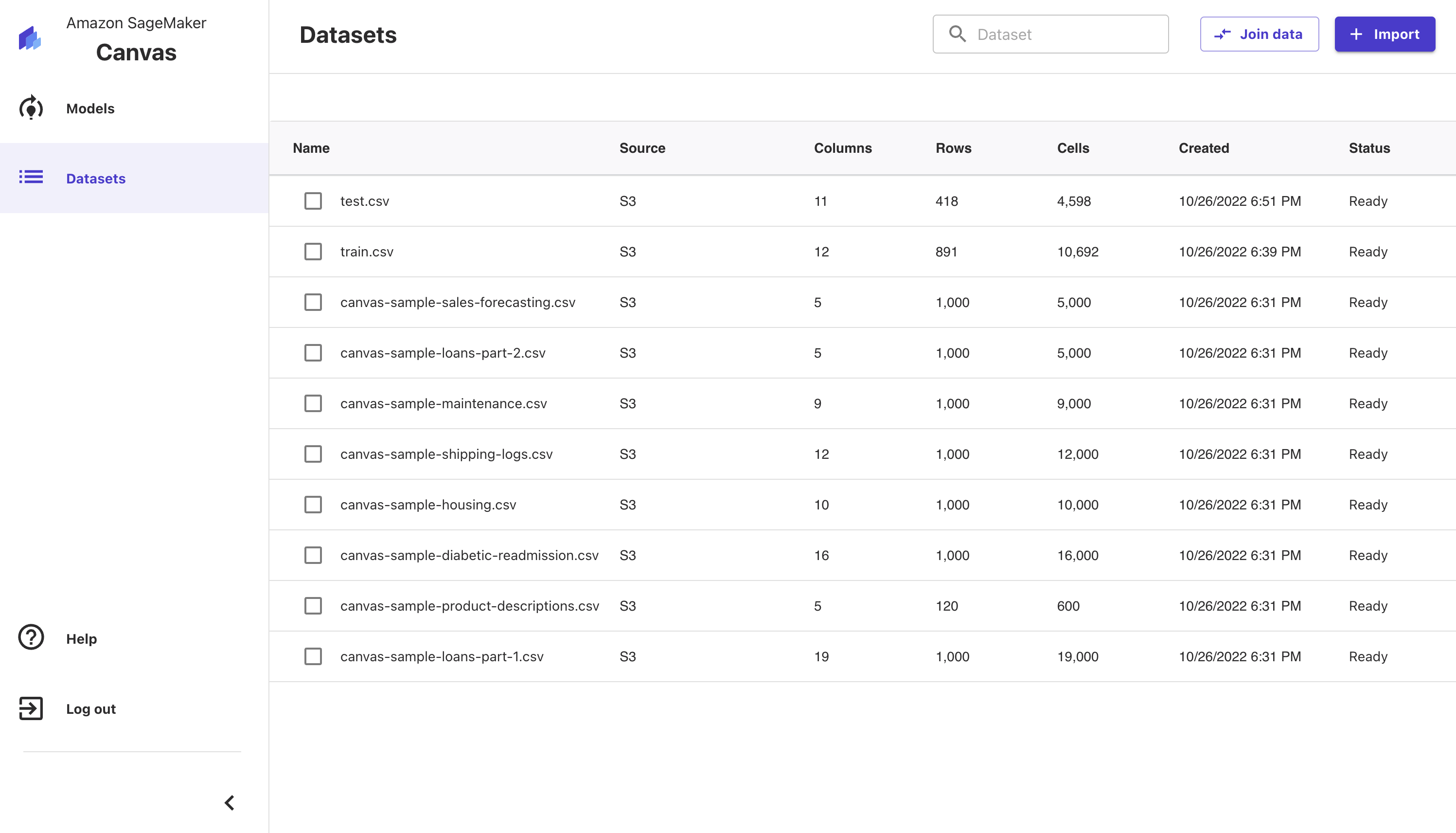Click the Status column header
Viewport: 1456px width, 833px height.
(x=1369, y=148)
